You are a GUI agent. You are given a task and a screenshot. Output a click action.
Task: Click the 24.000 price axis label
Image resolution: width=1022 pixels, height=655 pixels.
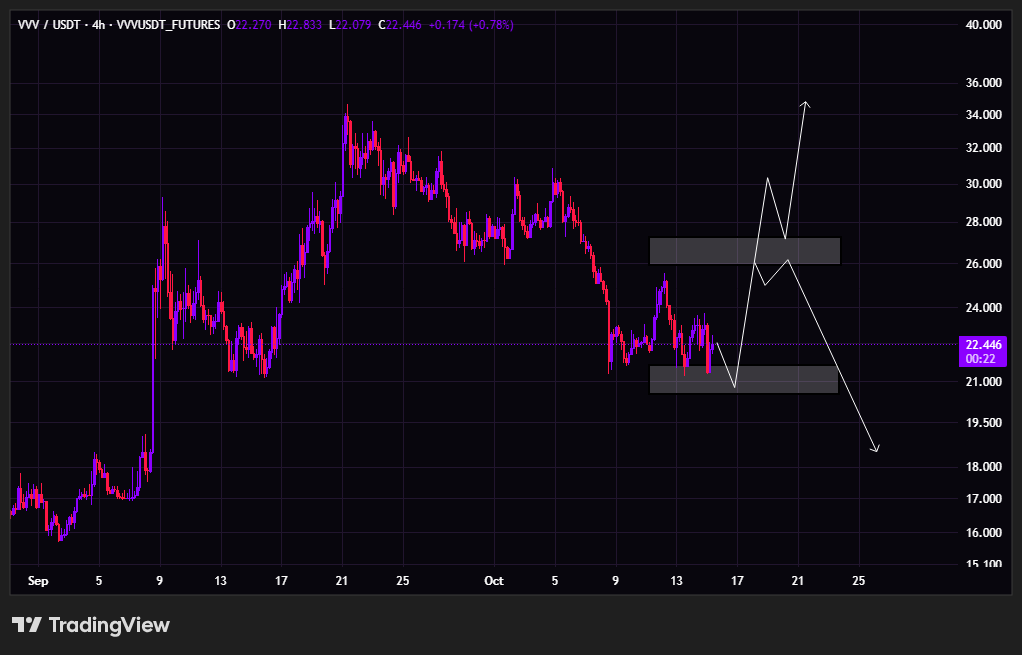tap(984, 308)
